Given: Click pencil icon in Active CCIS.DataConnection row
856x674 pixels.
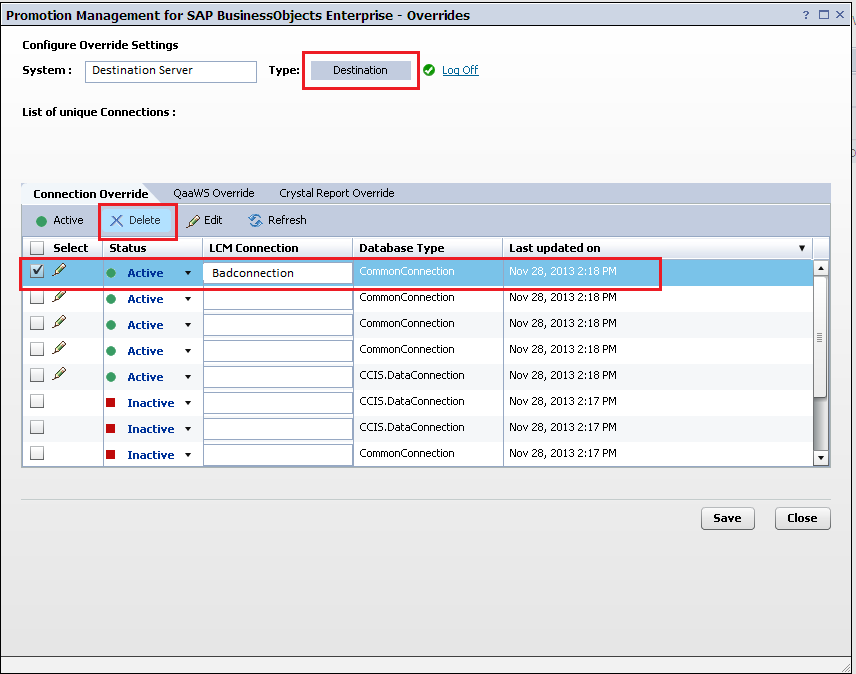Looking at the screenshot, I should point(60,374).
